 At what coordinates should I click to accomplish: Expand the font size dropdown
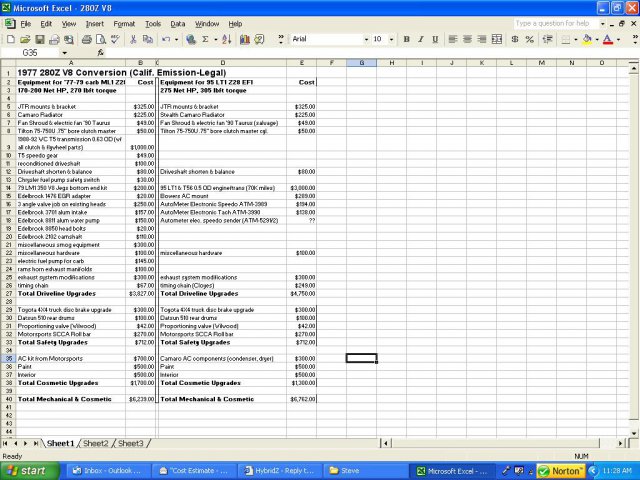pos(391,39)
